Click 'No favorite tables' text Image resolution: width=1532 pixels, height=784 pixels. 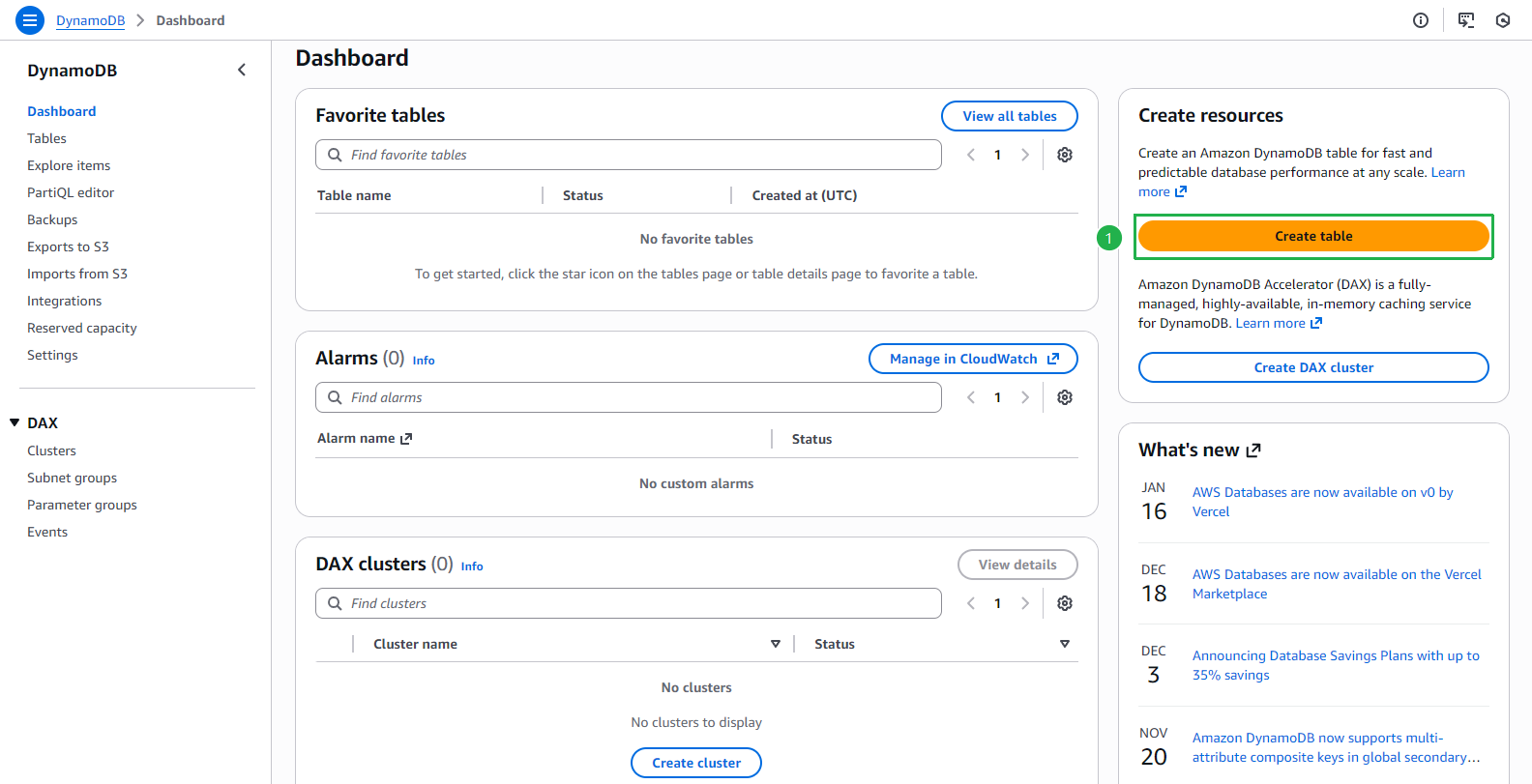pyautogui.click(x=696, y=239)
